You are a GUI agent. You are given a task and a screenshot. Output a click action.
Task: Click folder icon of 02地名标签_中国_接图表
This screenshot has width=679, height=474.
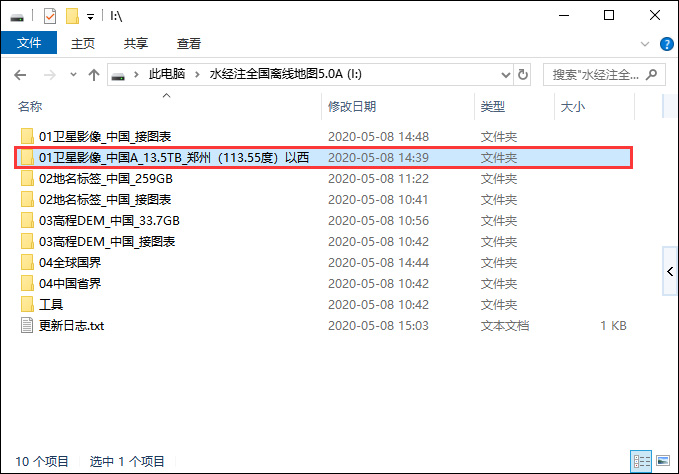[x=27, y=200]
